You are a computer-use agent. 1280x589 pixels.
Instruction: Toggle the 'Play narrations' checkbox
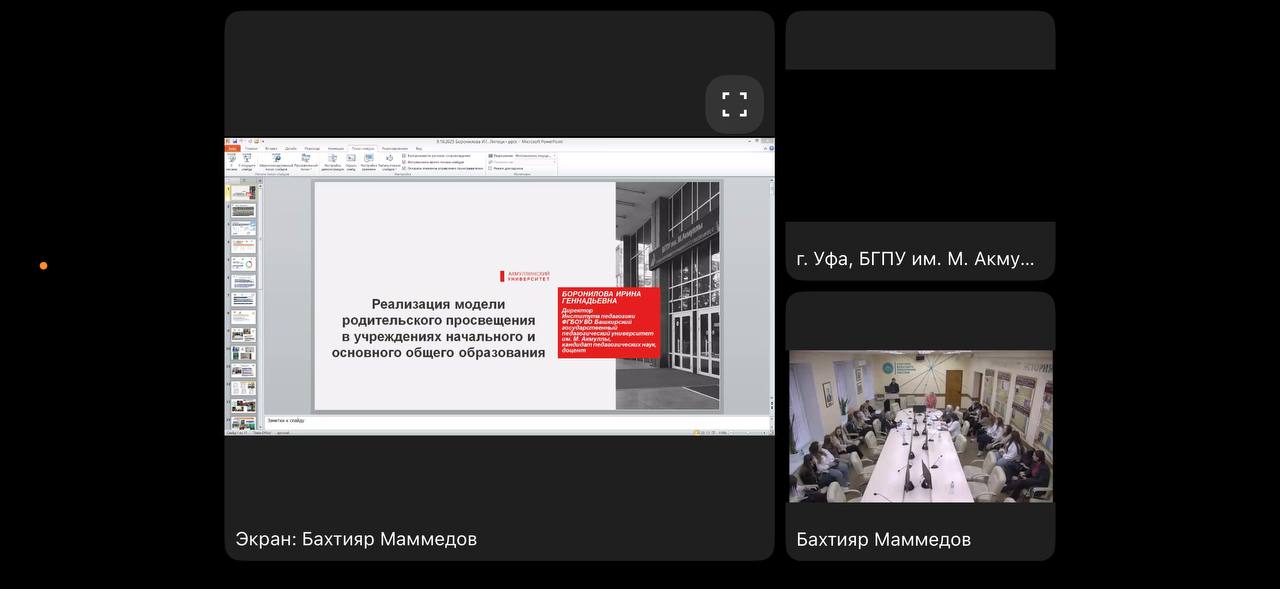[404, 156]
